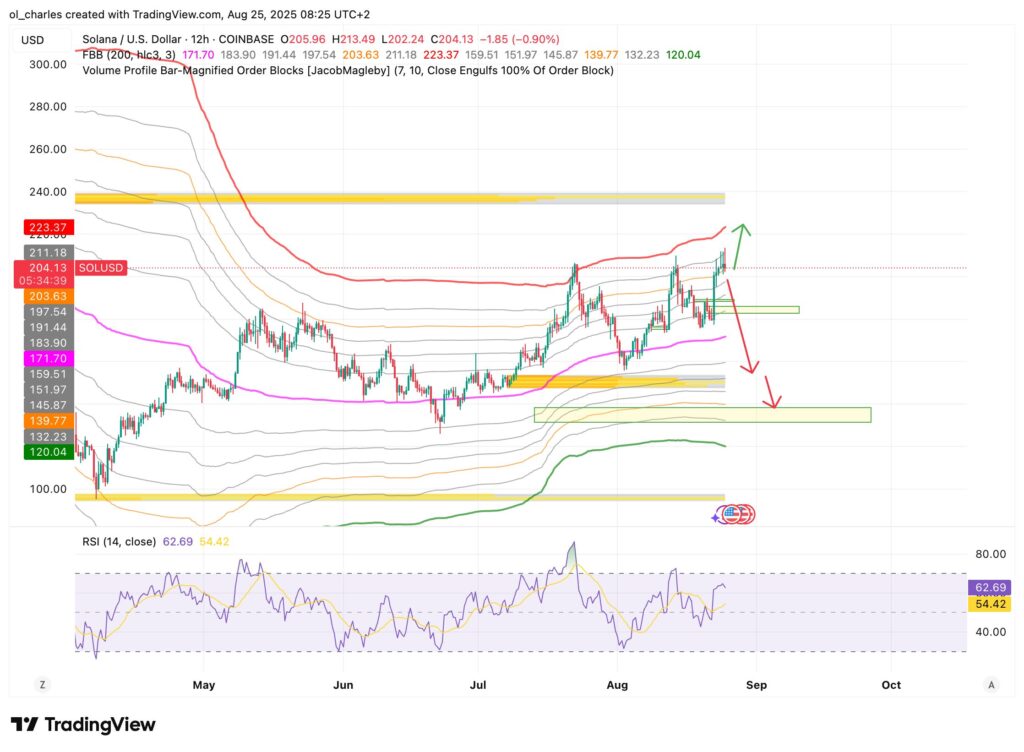Viewport: 1024px width, 752px height.
Task: Open the TradingView logo
Action: point(83,724)
